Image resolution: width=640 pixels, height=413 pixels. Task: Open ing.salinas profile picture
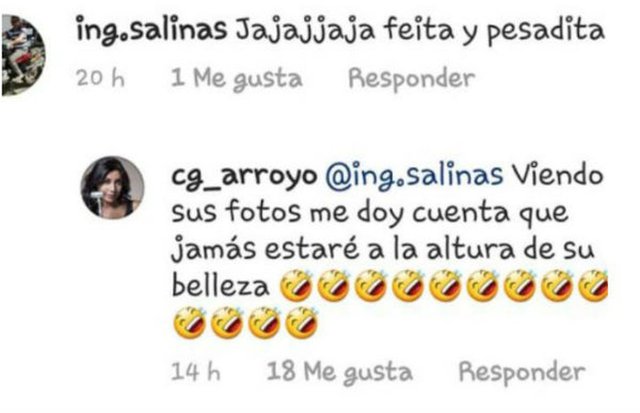pos(22,55)
